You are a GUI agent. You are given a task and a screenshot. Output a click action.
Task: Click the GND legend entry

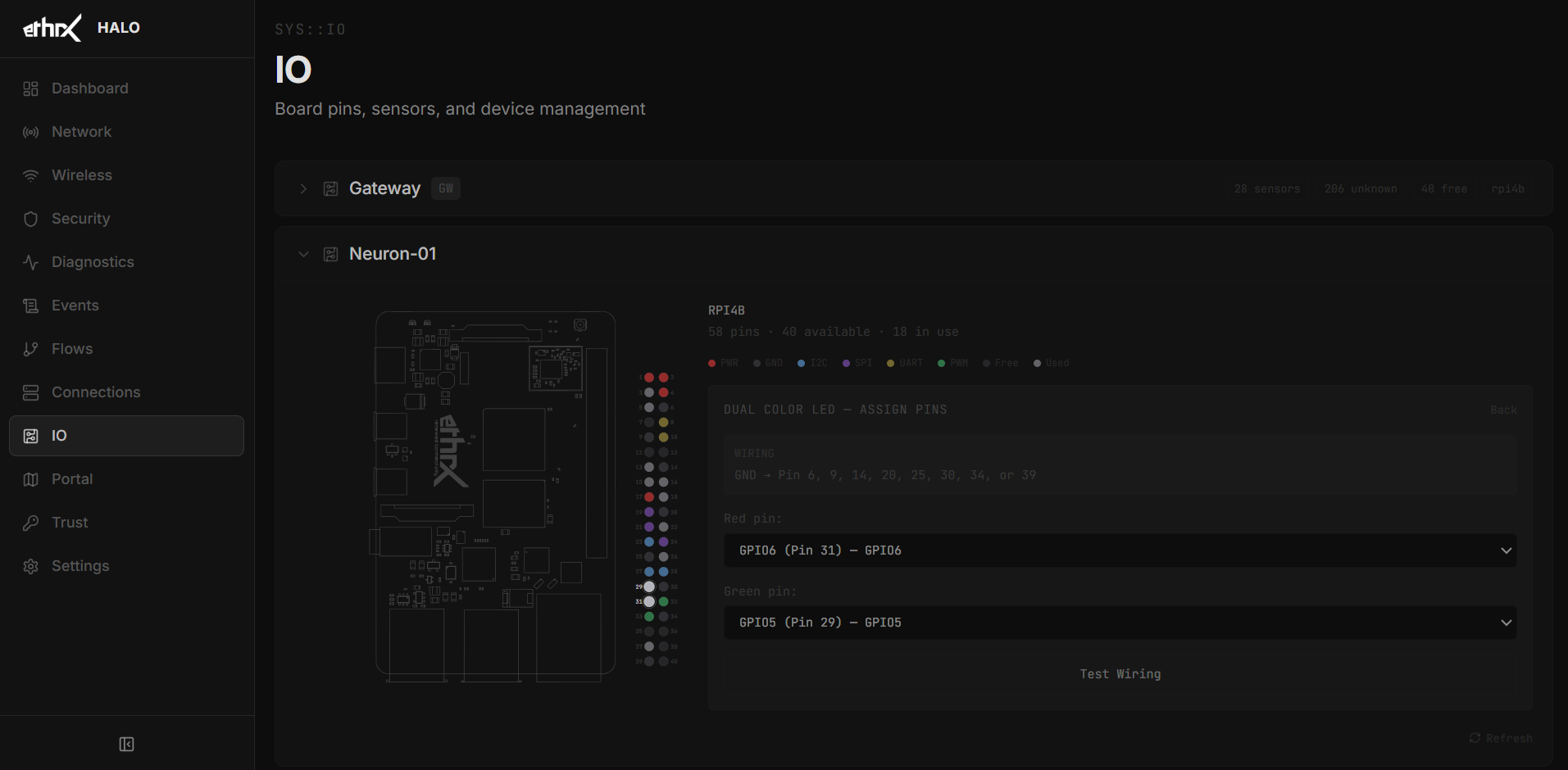tap(768, 363)
